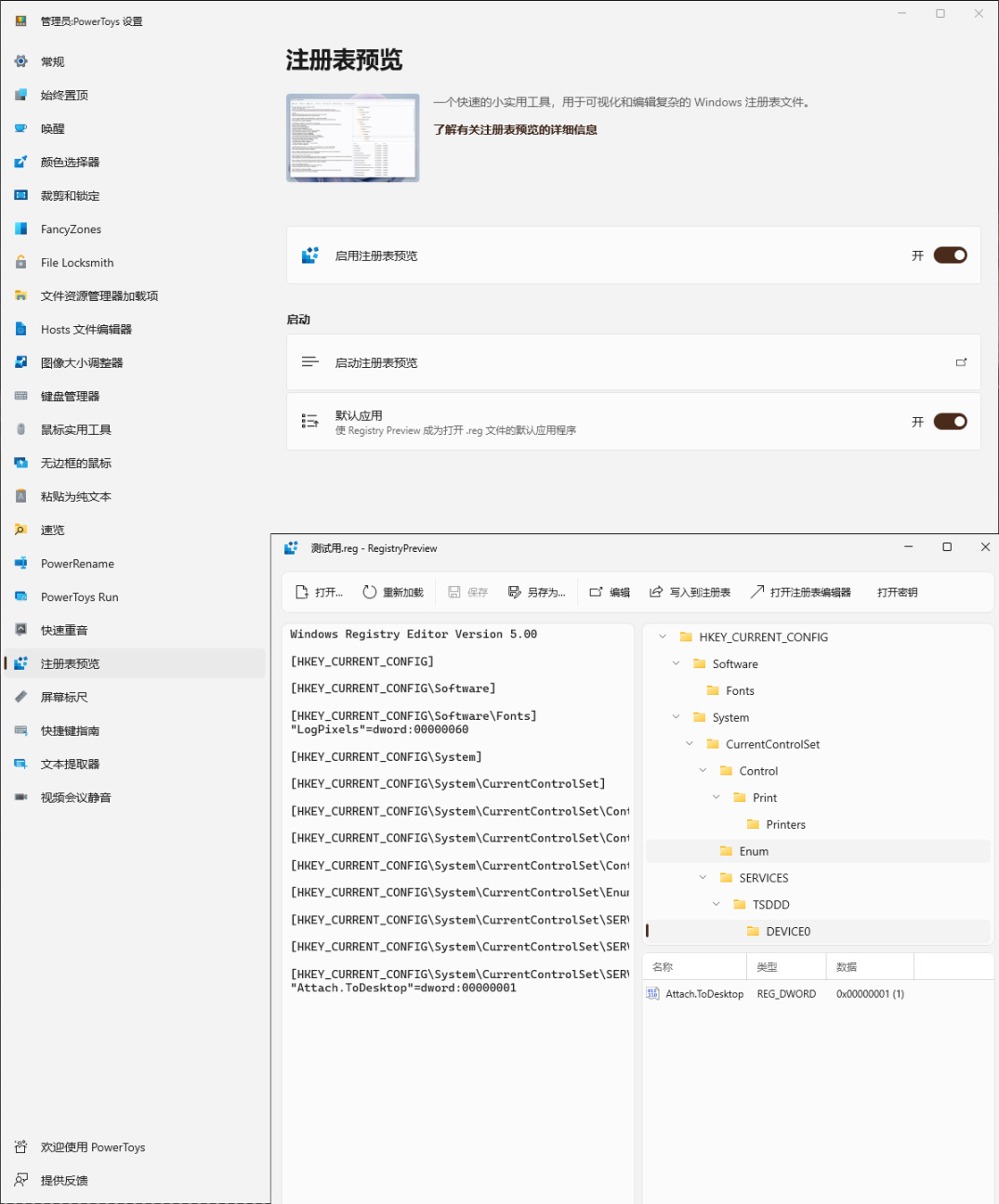Viewport: 999px width, 1204px height.
Task: Open the 键盘管理器 sidebar icon
Action: tap(20, 396)
